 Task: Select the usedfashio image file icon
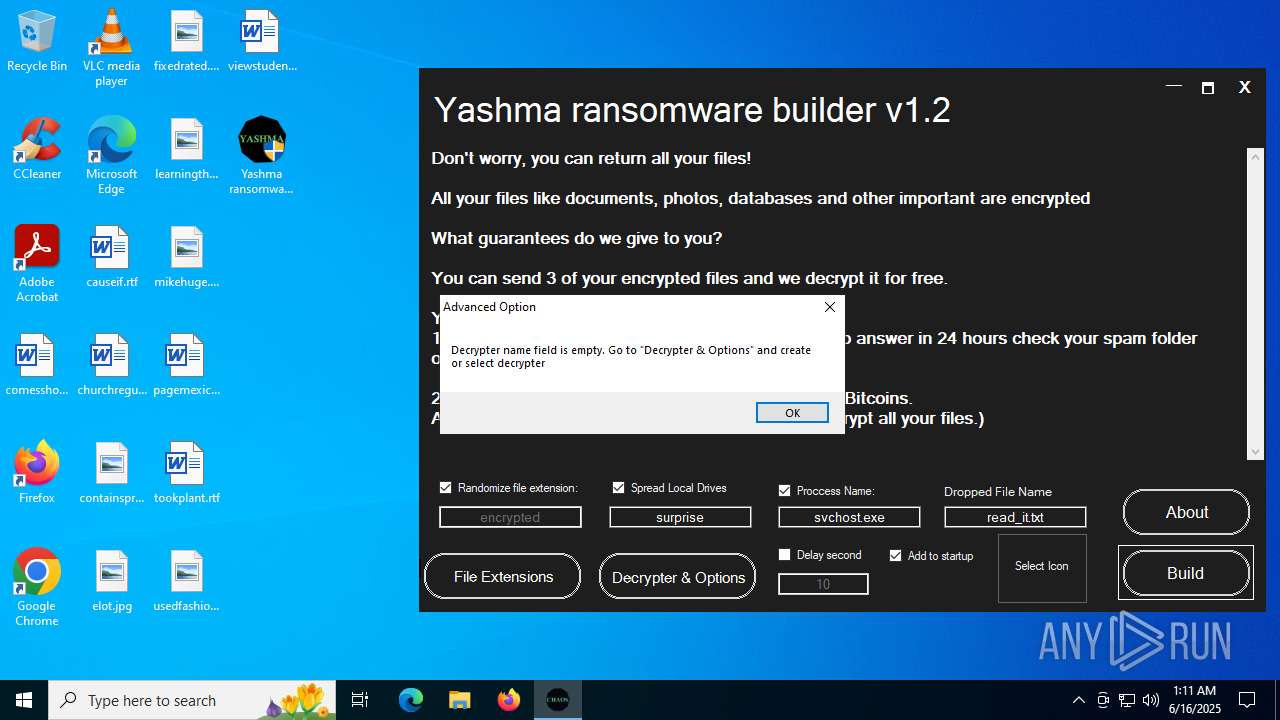point(186,581)
